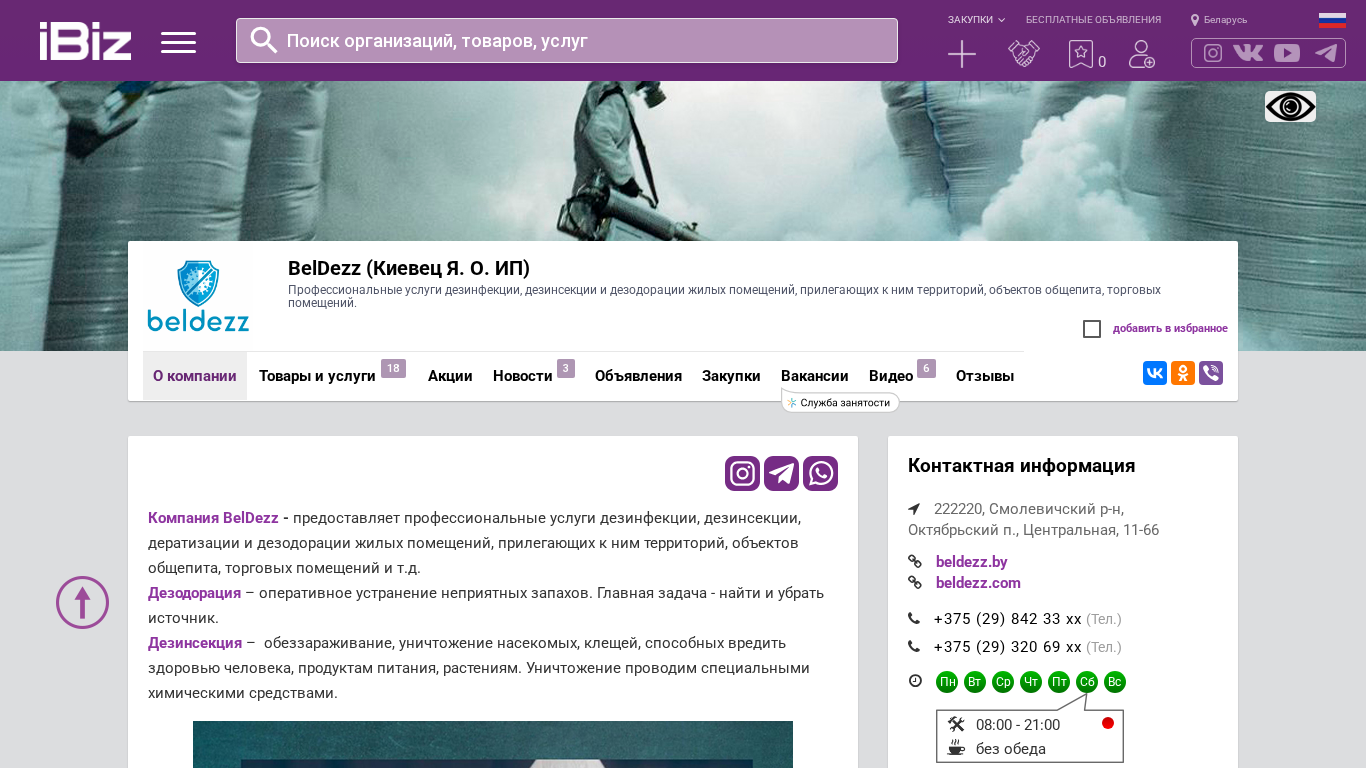Expand the 'Закупки' dropdown in header

click(976, 20)
